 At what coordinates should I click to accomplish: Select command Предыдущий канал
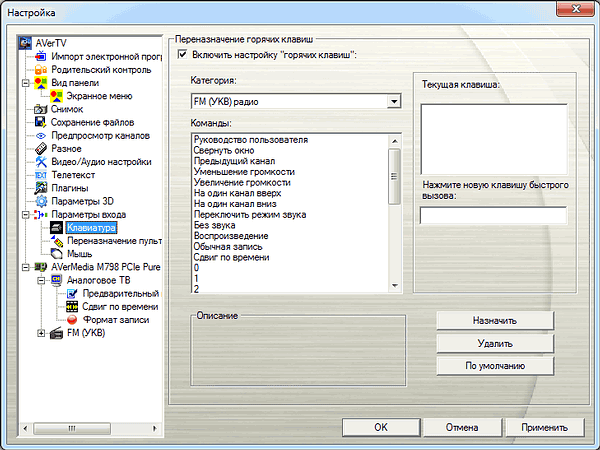[x=290, y=161]
